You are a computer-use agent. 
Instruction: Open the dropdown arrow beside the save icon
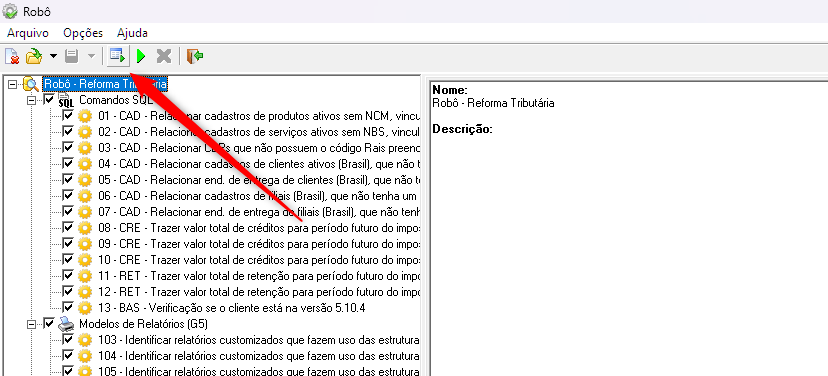tap(91, 55)
